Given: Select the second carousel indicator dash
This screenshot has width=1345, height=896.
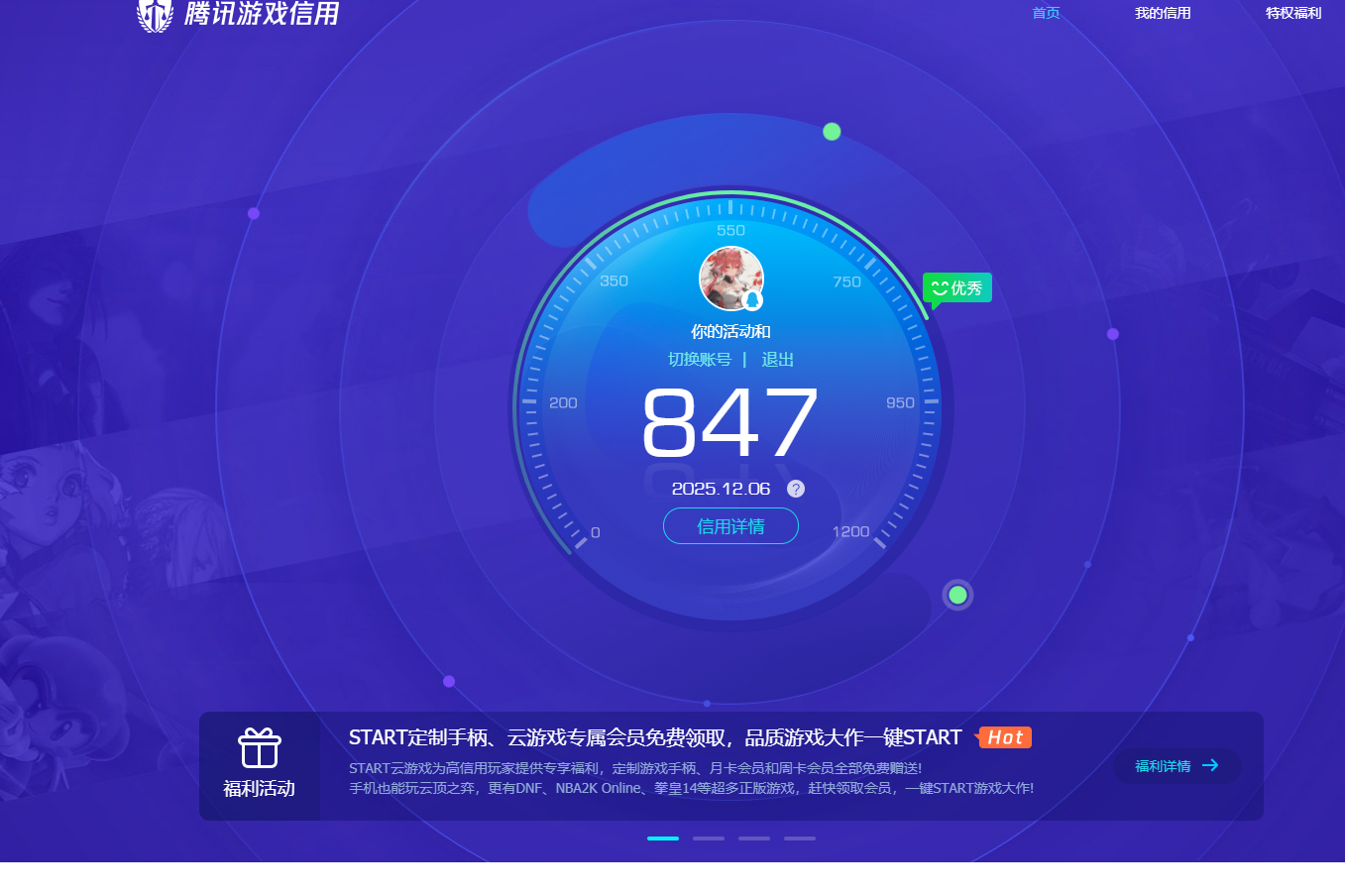Looking at the screenshot, I should [709, 839].
